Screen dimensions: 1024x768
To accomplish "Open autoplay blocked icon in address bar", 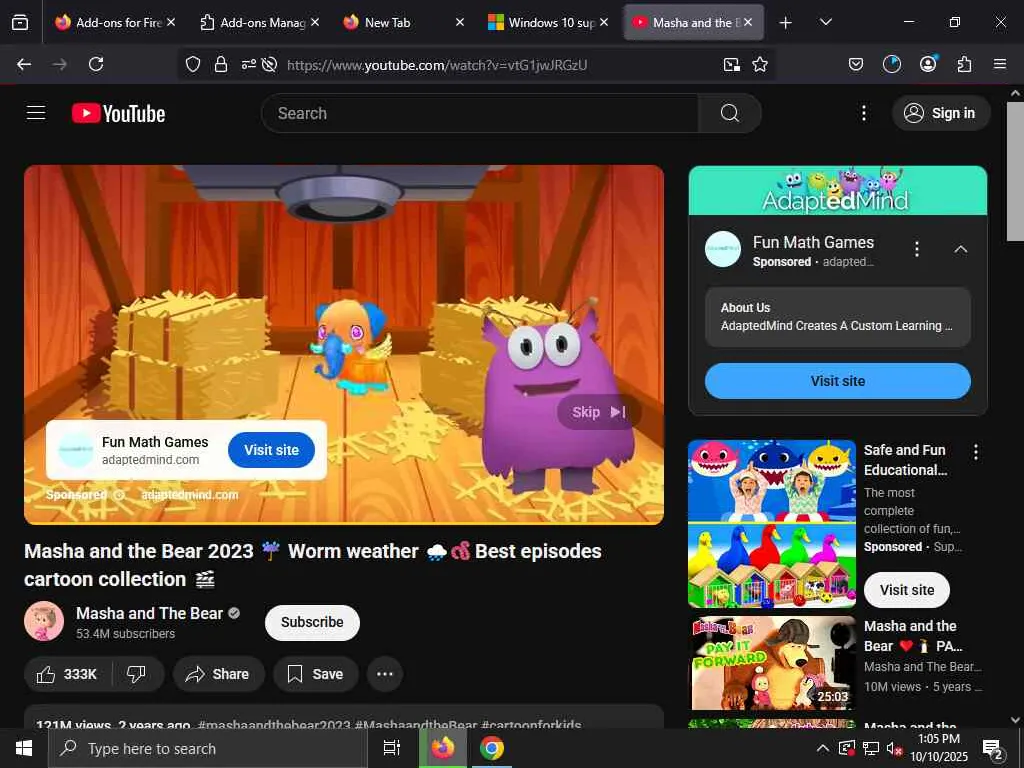I will [x=269, y=64].
